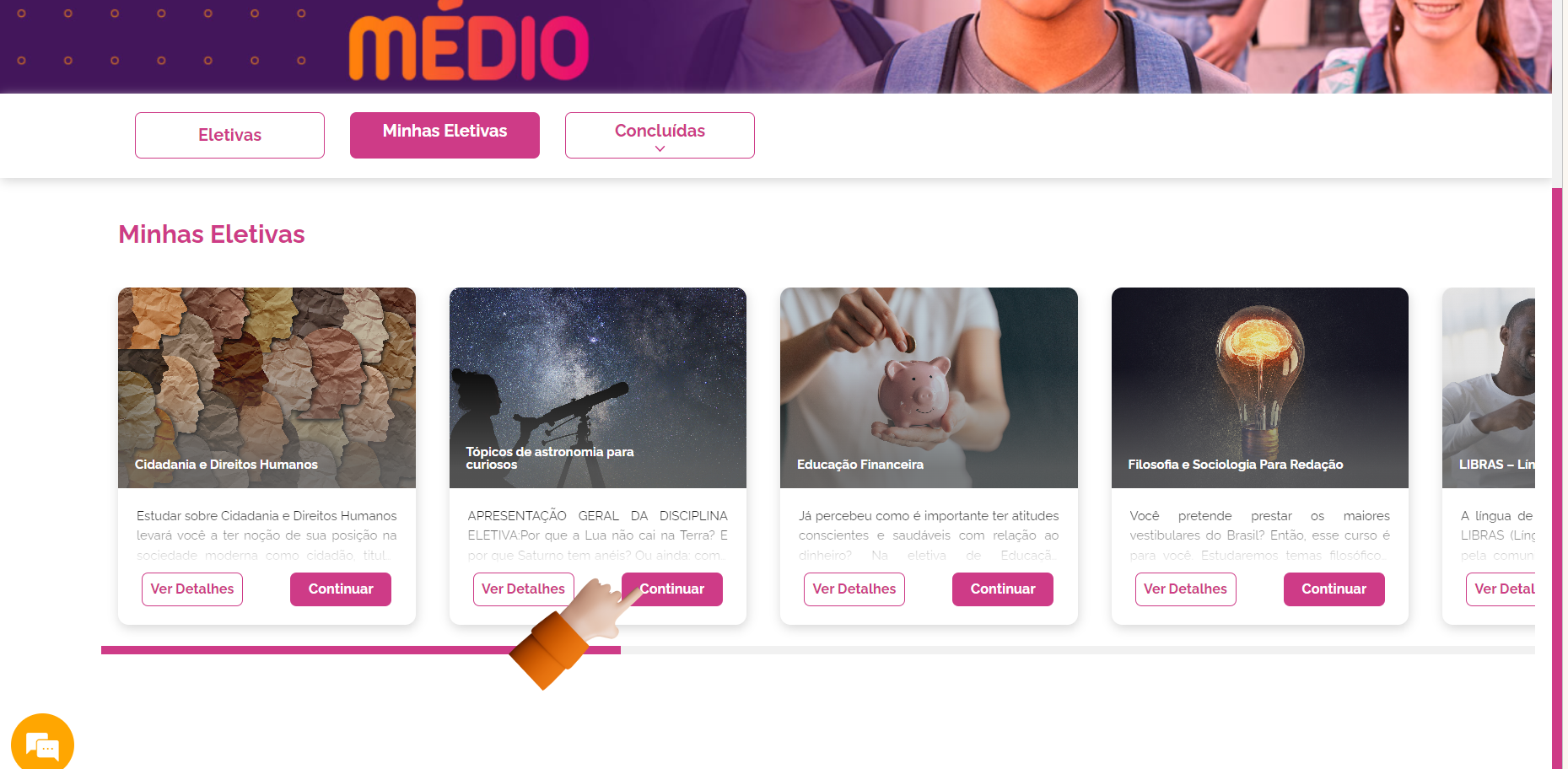This screenshot has width=1568, height=769.
Task: Switch to the Eletivas tab
Action: click(x=229, y=135)
